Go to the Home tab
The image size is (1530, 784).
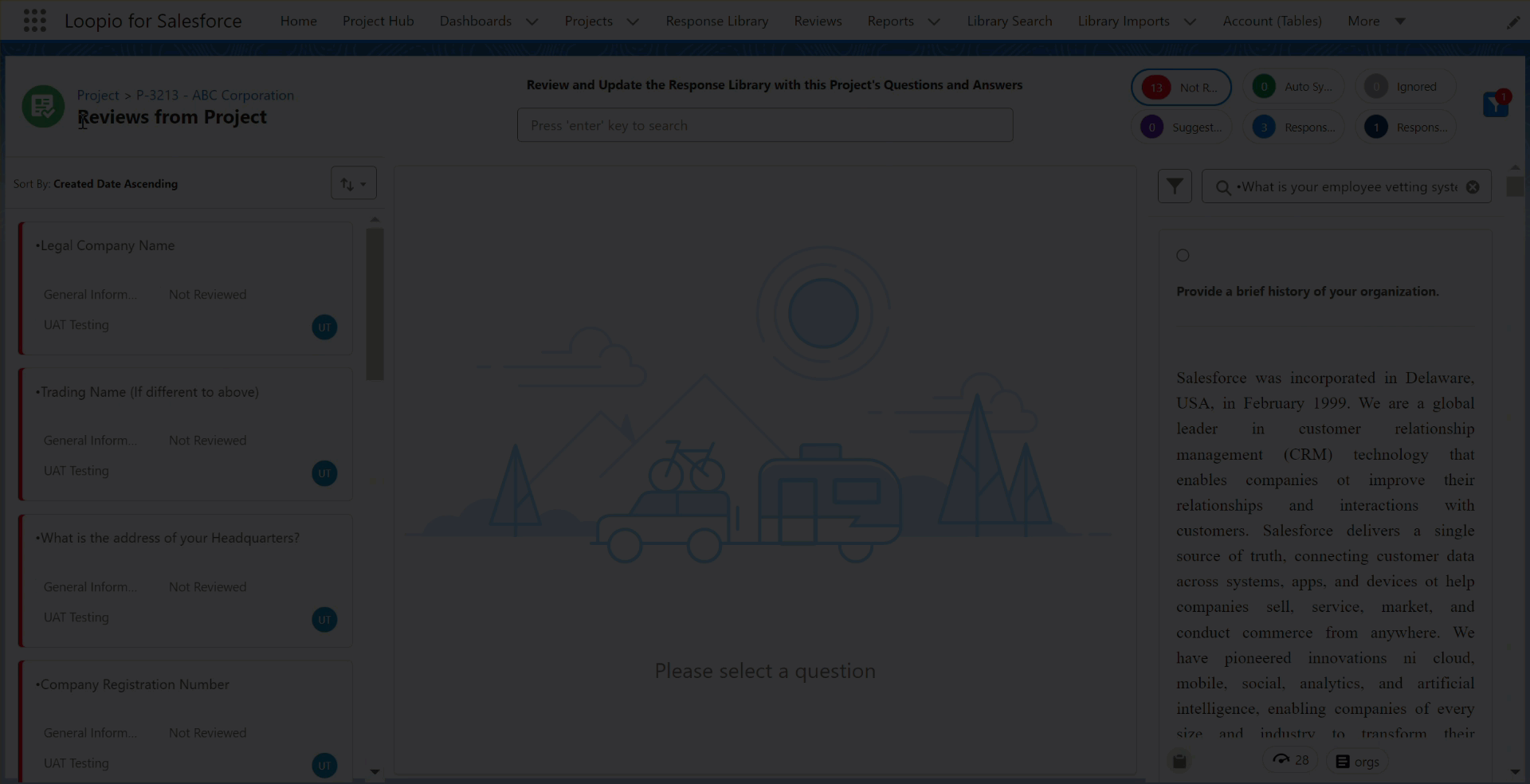tap(298, 21)
